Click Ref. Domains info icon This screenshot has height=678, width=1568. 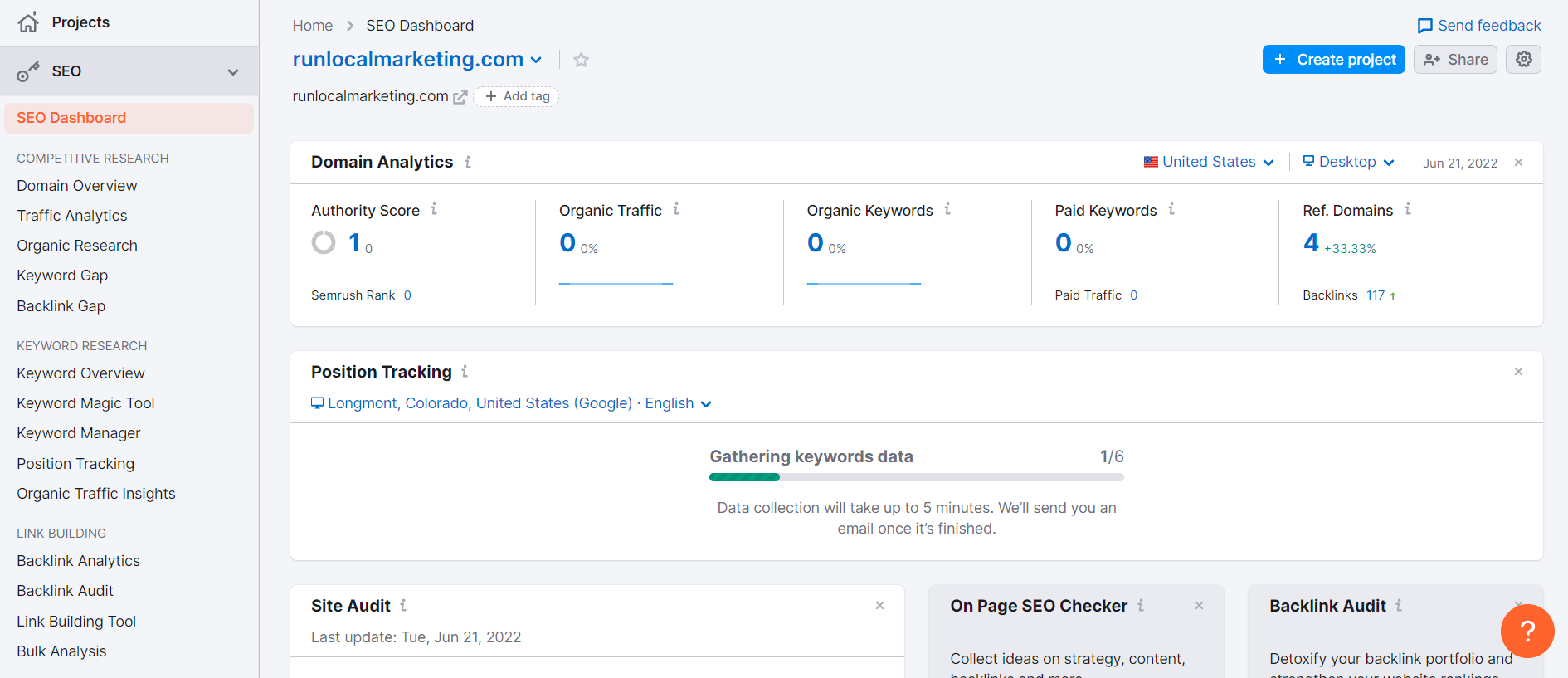[1408, 209]
